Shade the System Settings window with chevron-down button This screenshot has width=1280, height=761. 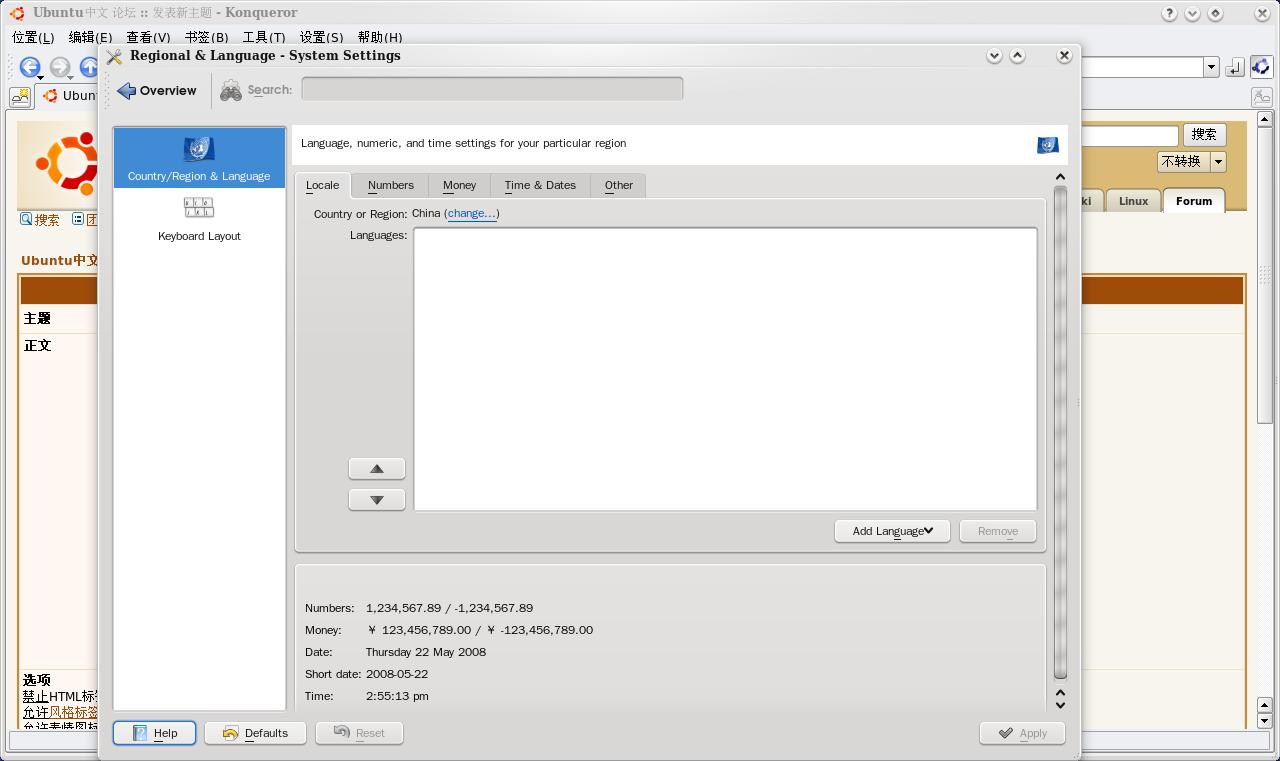[994, 56]
